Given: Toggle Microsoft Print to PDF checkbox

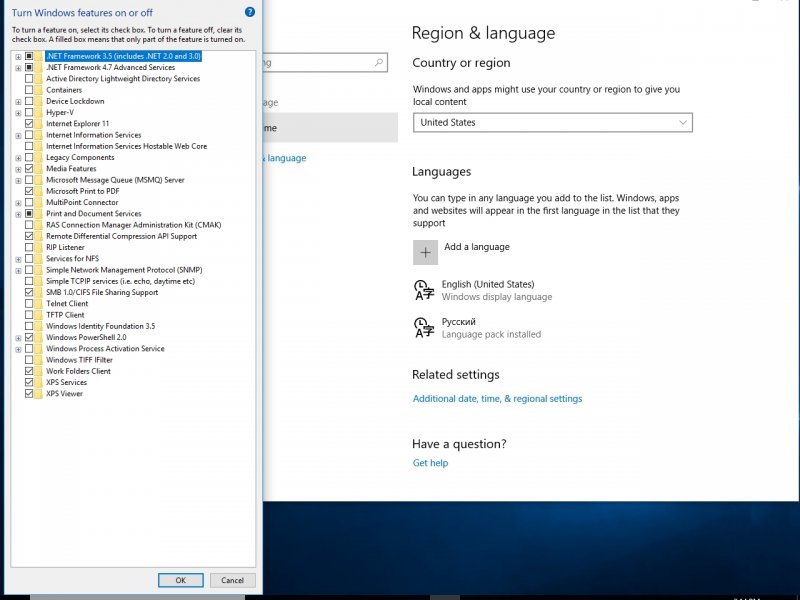Looking at the screenshot, I should tap(29, 191).
